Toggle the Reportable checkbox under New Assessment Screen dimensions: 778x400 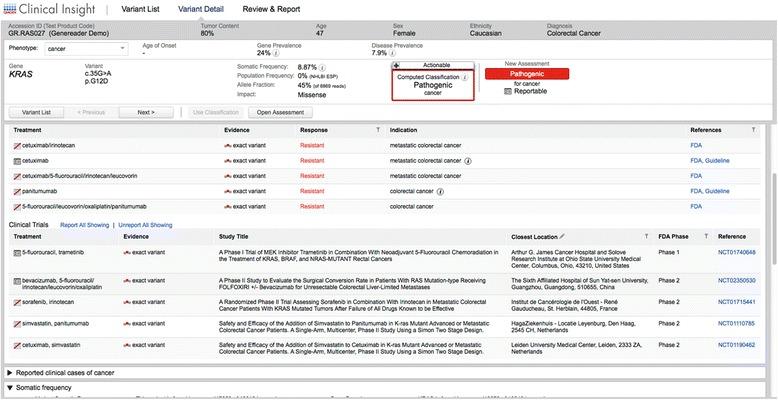[508, 91]
